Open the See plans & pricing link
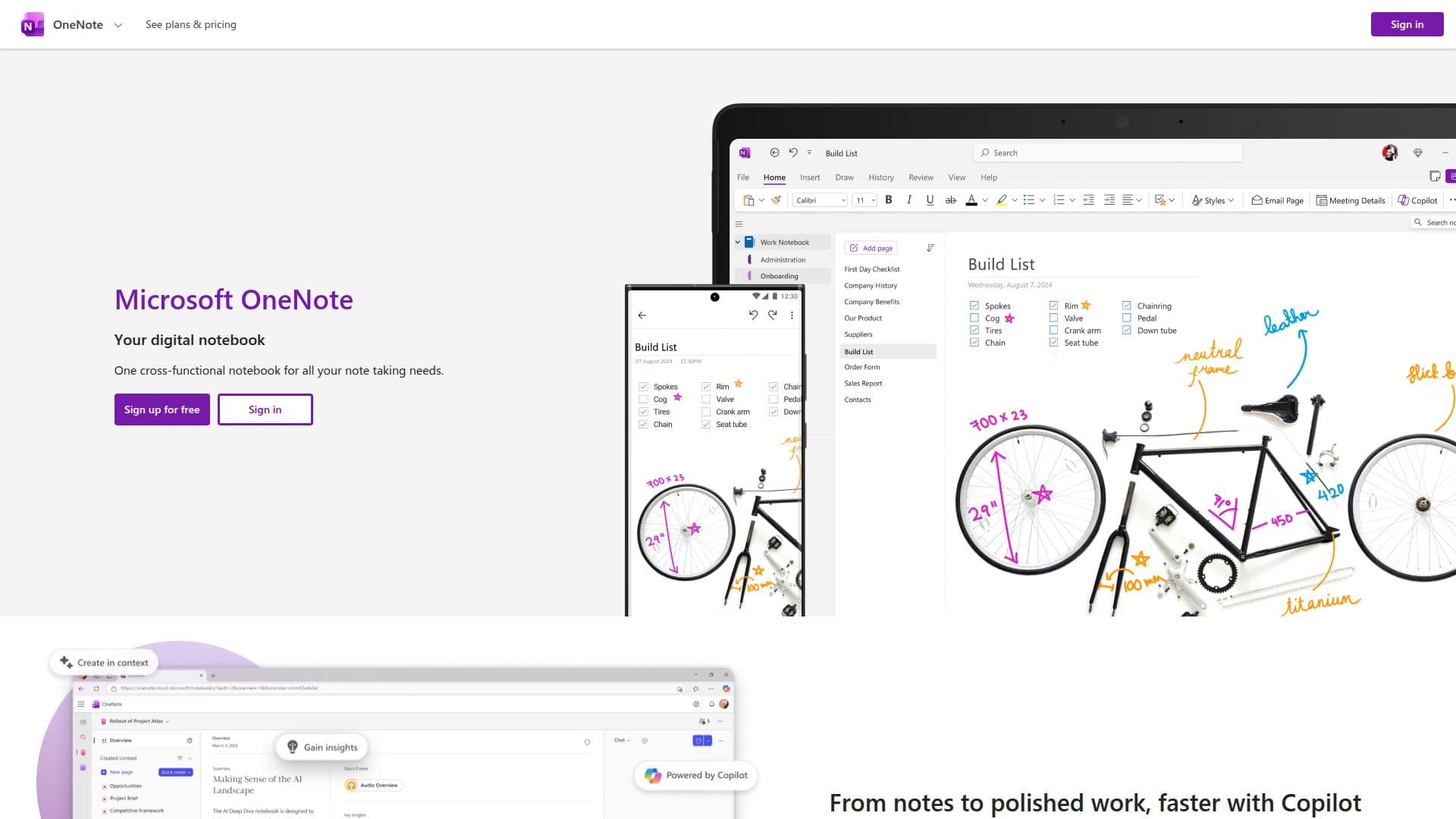1456x819 pixels. click(191, 24)
